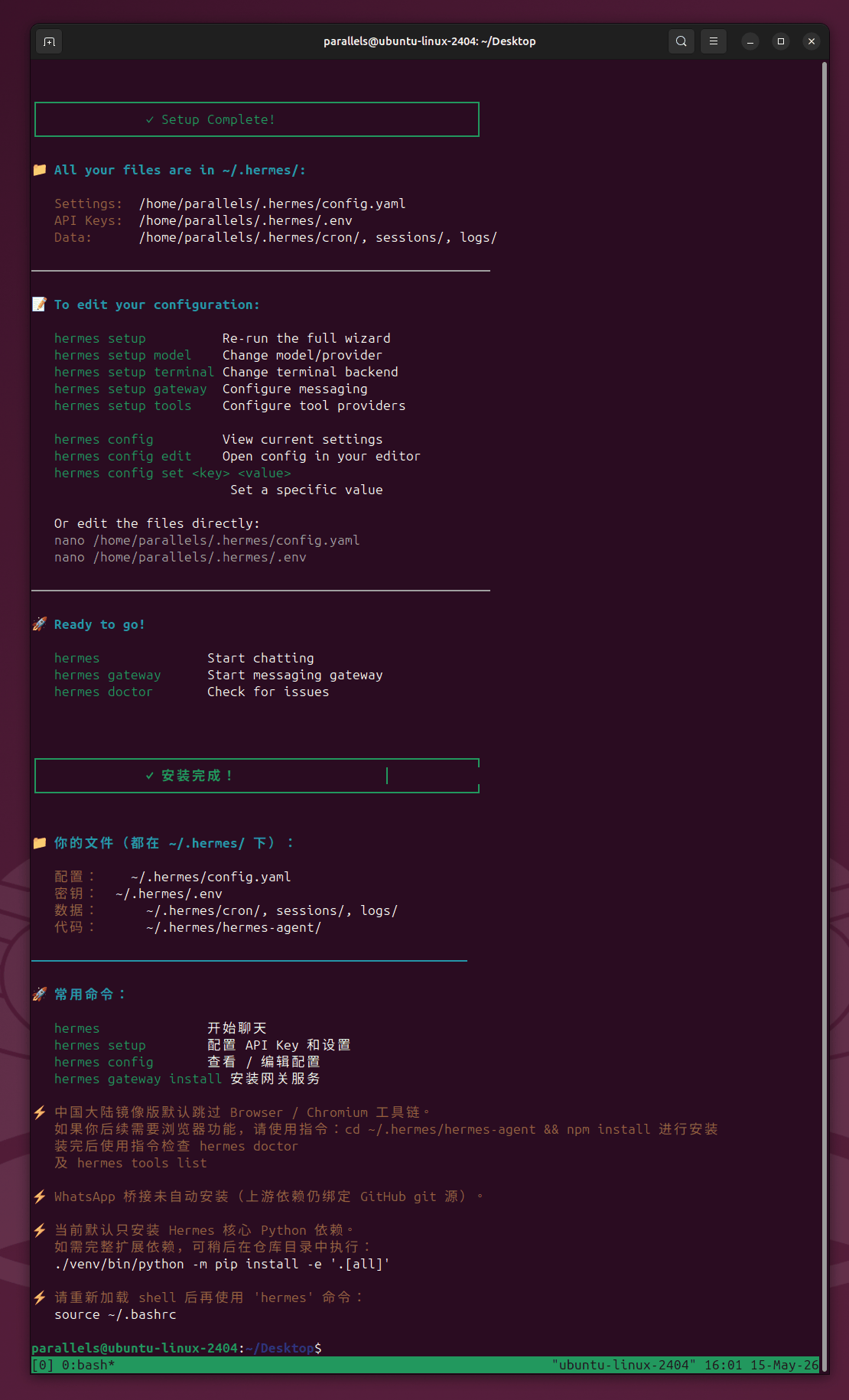
Task: Click the API Keys path /home/parallels/.hermes/.env
Action: (246, 220)
